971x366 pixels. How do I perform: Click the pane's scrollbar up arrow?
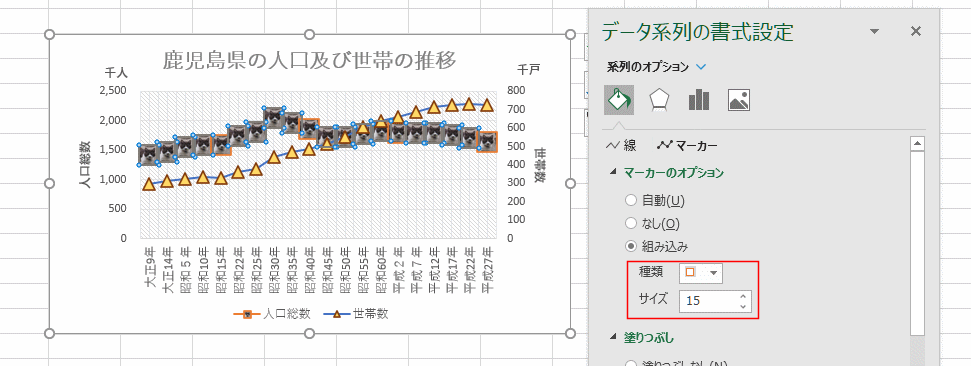tap(918, 144)
